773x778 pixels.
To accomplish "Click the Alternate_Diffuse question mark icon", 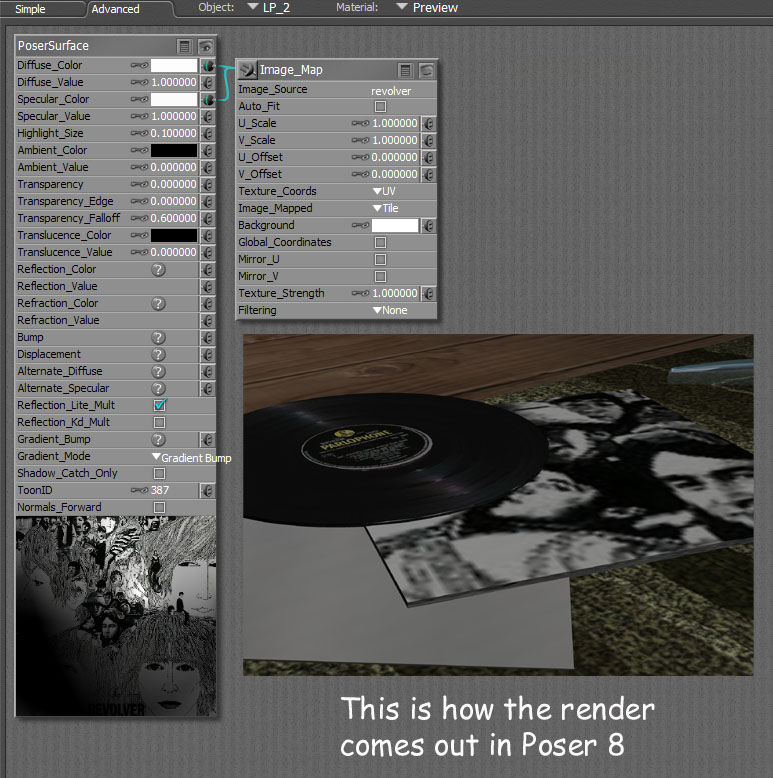I will point(158,372).
